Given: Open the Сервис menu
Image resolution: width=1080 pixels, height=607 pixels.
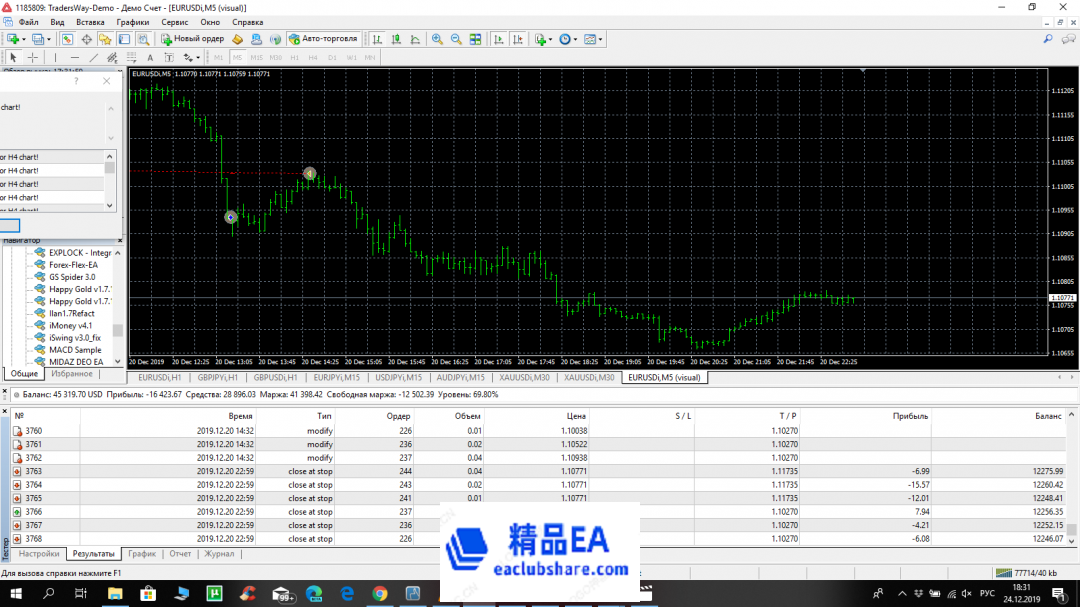Looking at the screenshot, I should coord(174,21).
